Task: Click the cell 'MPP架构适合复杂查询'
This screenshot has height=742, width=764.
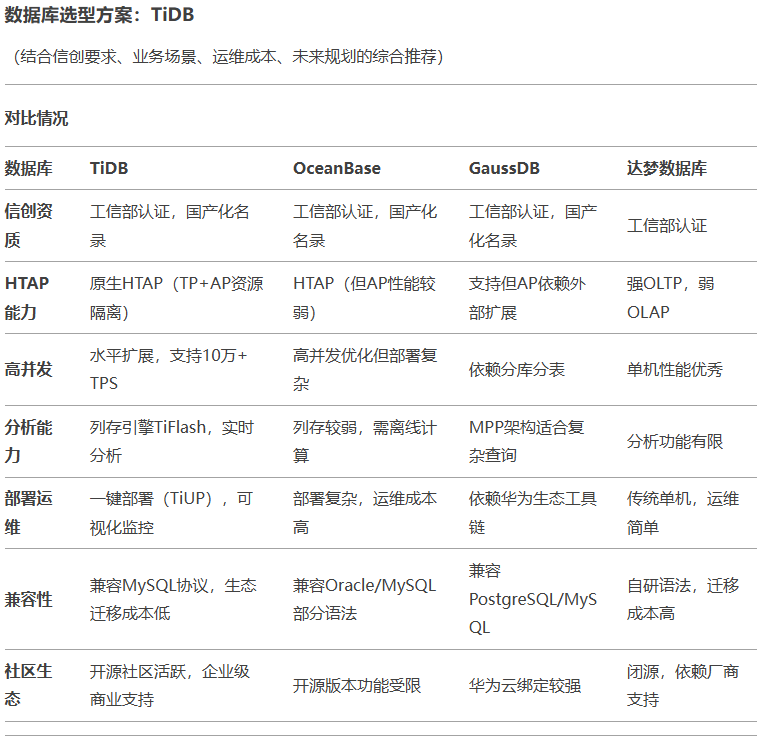Action: pos(526,441)
